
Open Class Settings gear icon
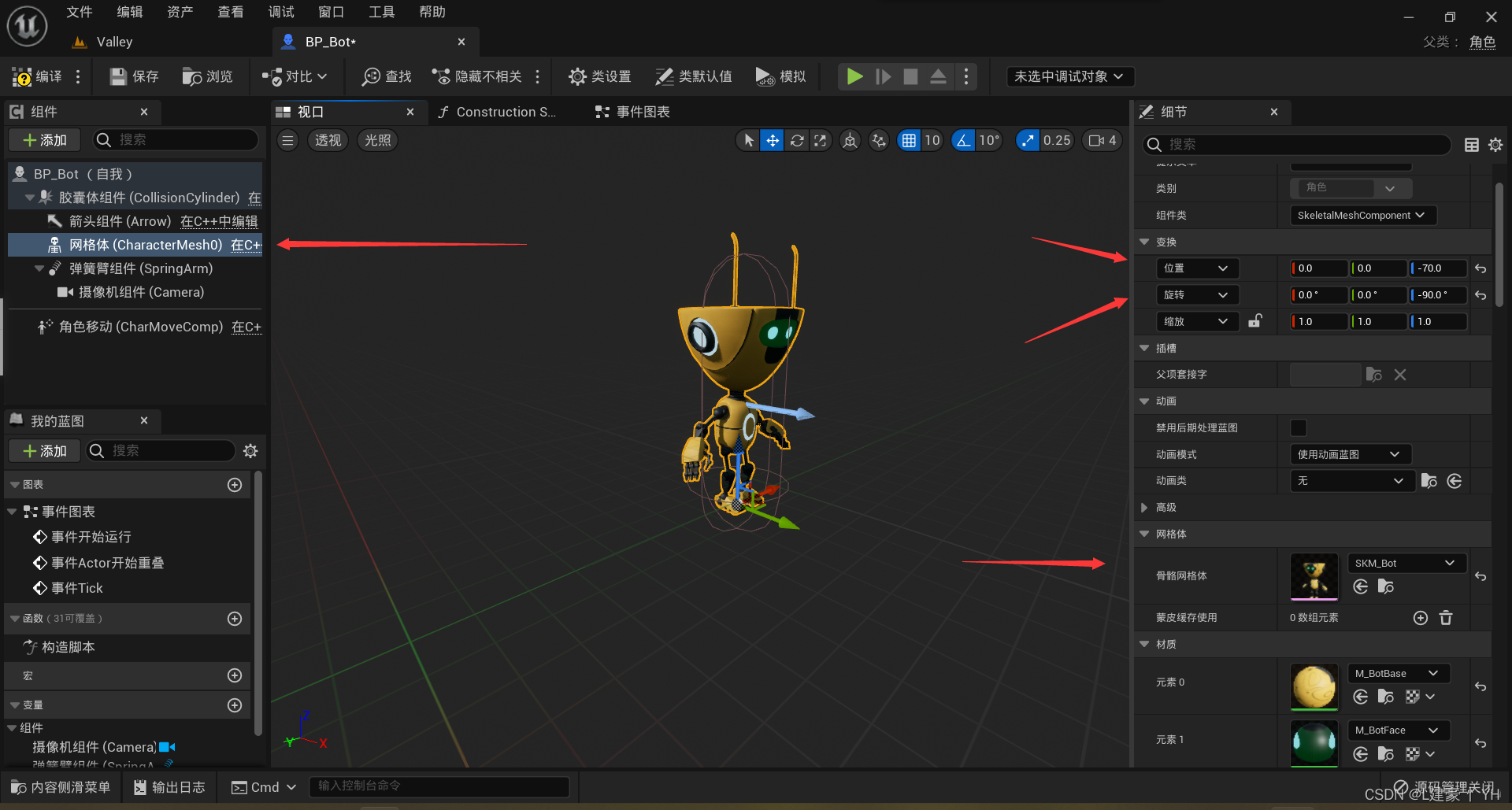pyautogui.click(x=600, y=76)
